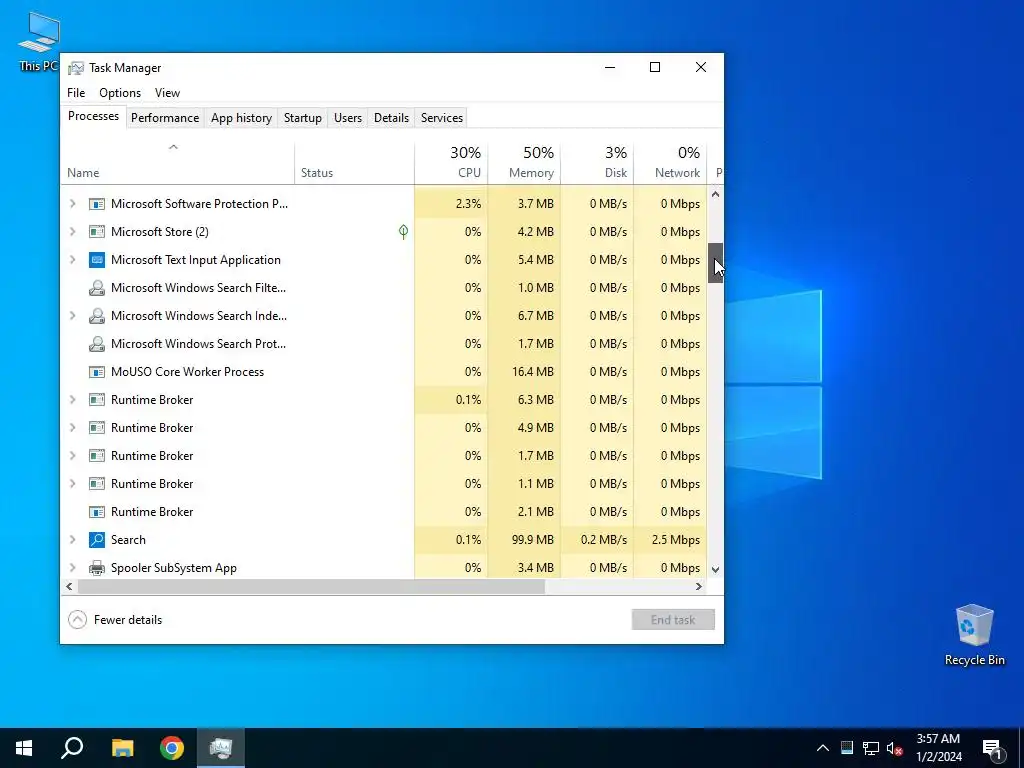
Task: Click the horizontal scrollbar left arrow
Action: click(69, 586)
